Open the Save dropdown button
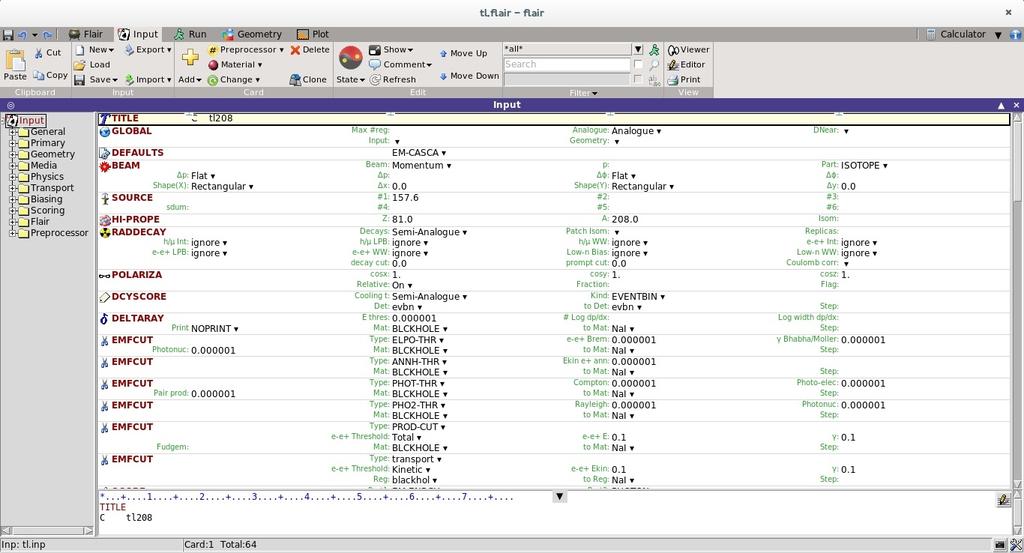Screen dimensions: 1024x553 coord(95,80)
